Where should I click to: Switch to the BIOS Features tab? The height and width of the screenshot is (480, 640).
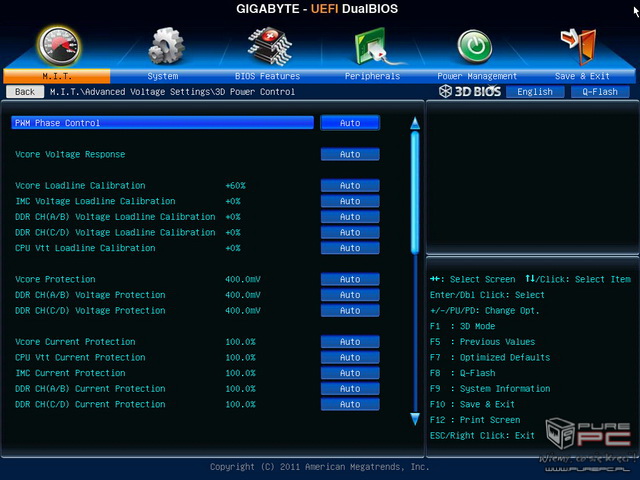point(267,76)
